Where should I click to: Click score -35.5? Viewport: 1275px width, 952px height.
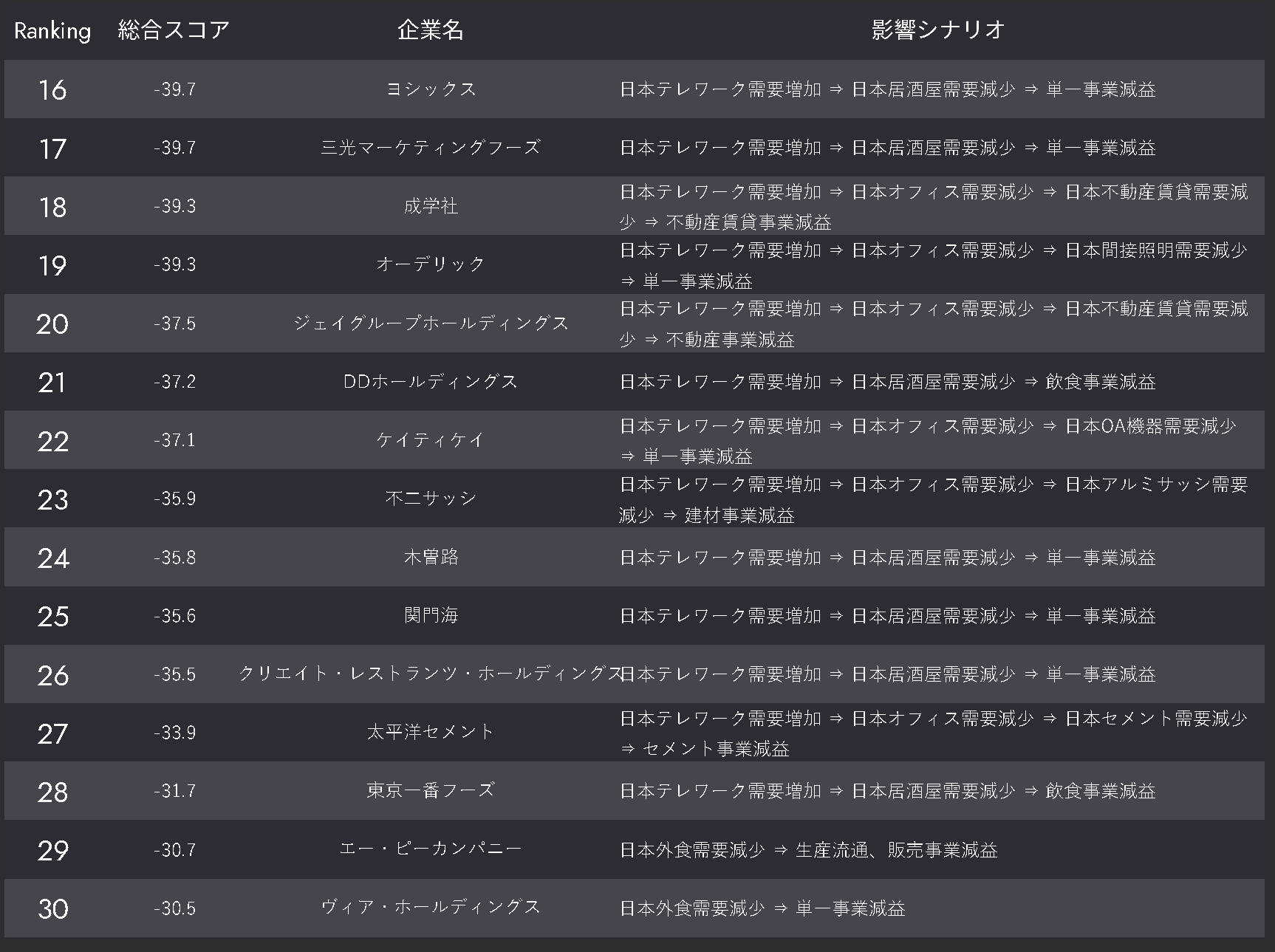[175, 674]
